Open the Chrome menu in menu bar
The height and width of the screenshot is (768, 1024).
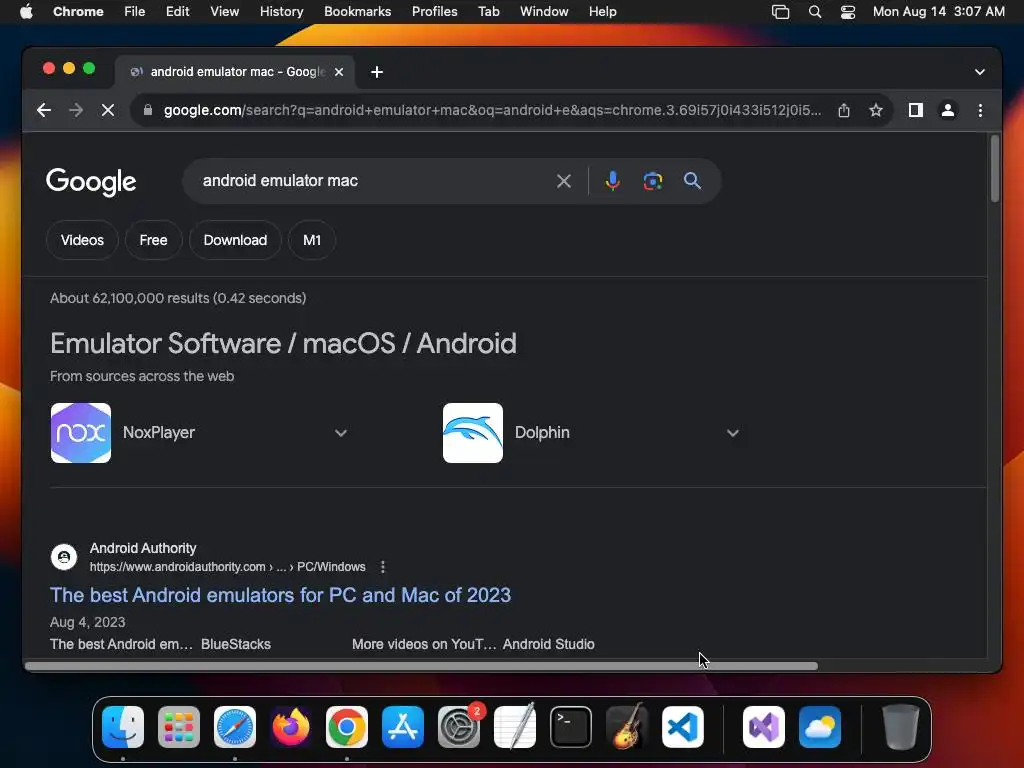[78, 11]
